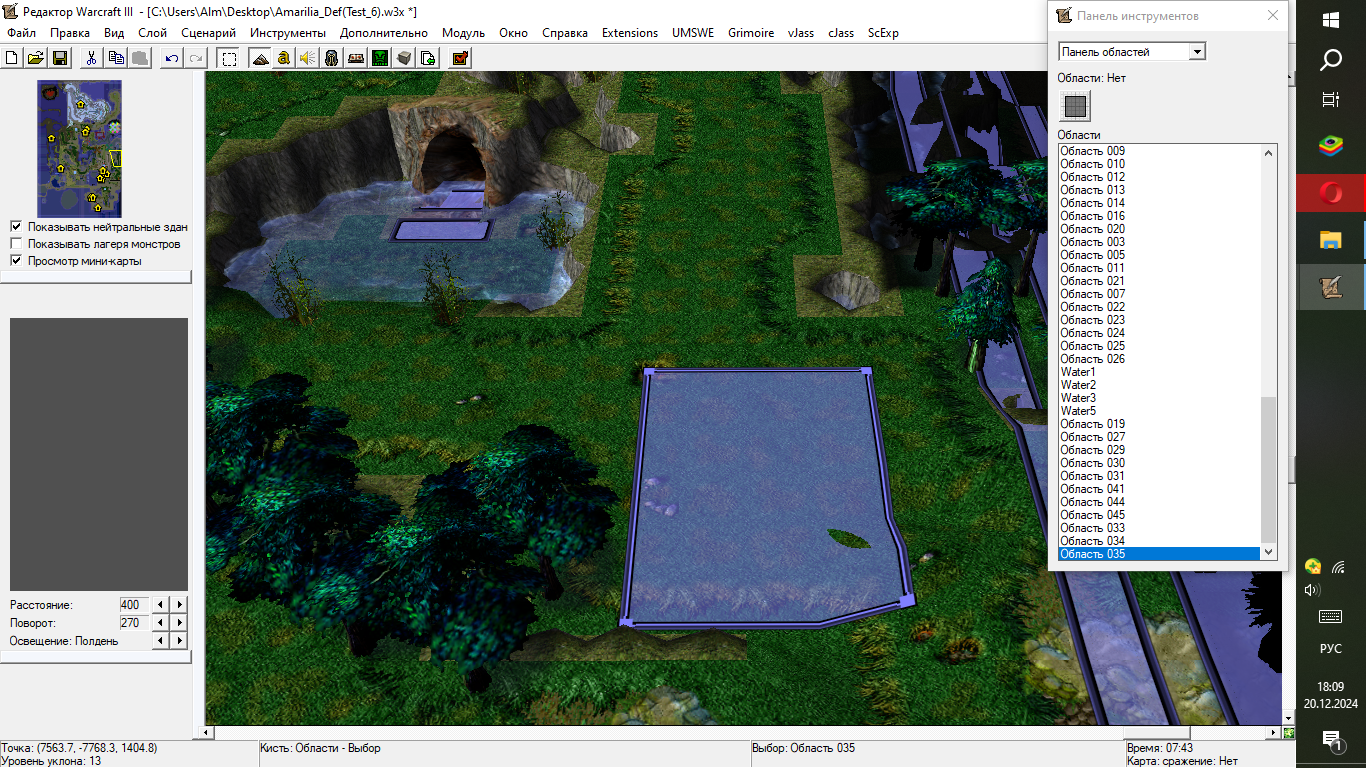Open the UMSWE menu
Viewport: 1366px width, 768px height.
(693, 33)
